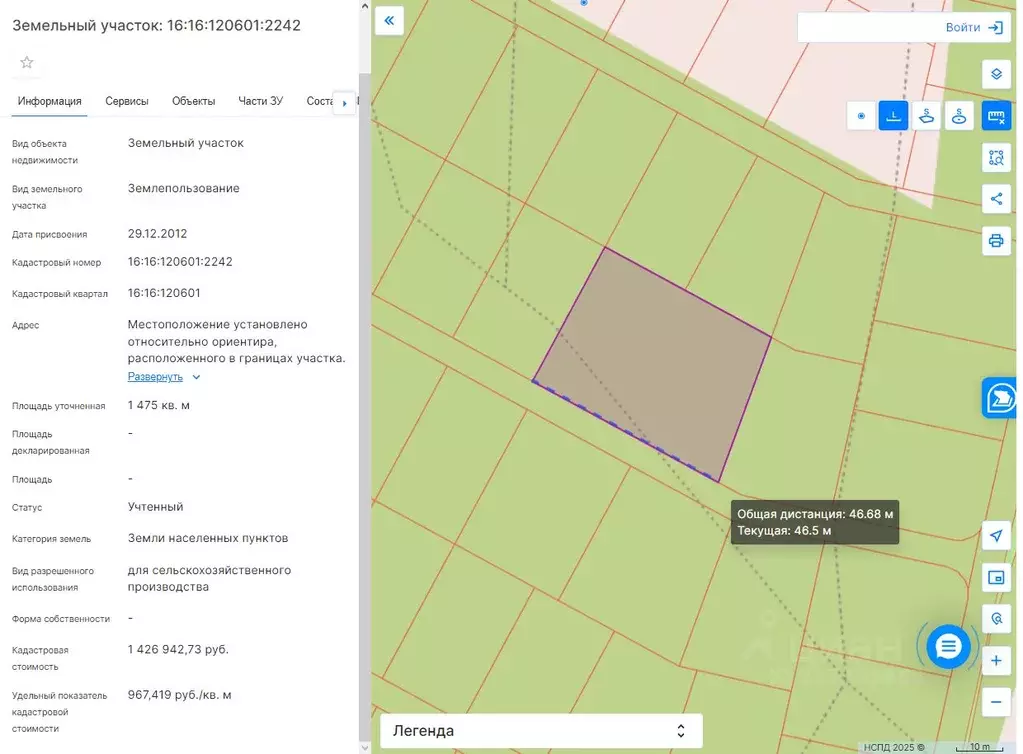
Task: Share the current map view
Action: [996, 199]
